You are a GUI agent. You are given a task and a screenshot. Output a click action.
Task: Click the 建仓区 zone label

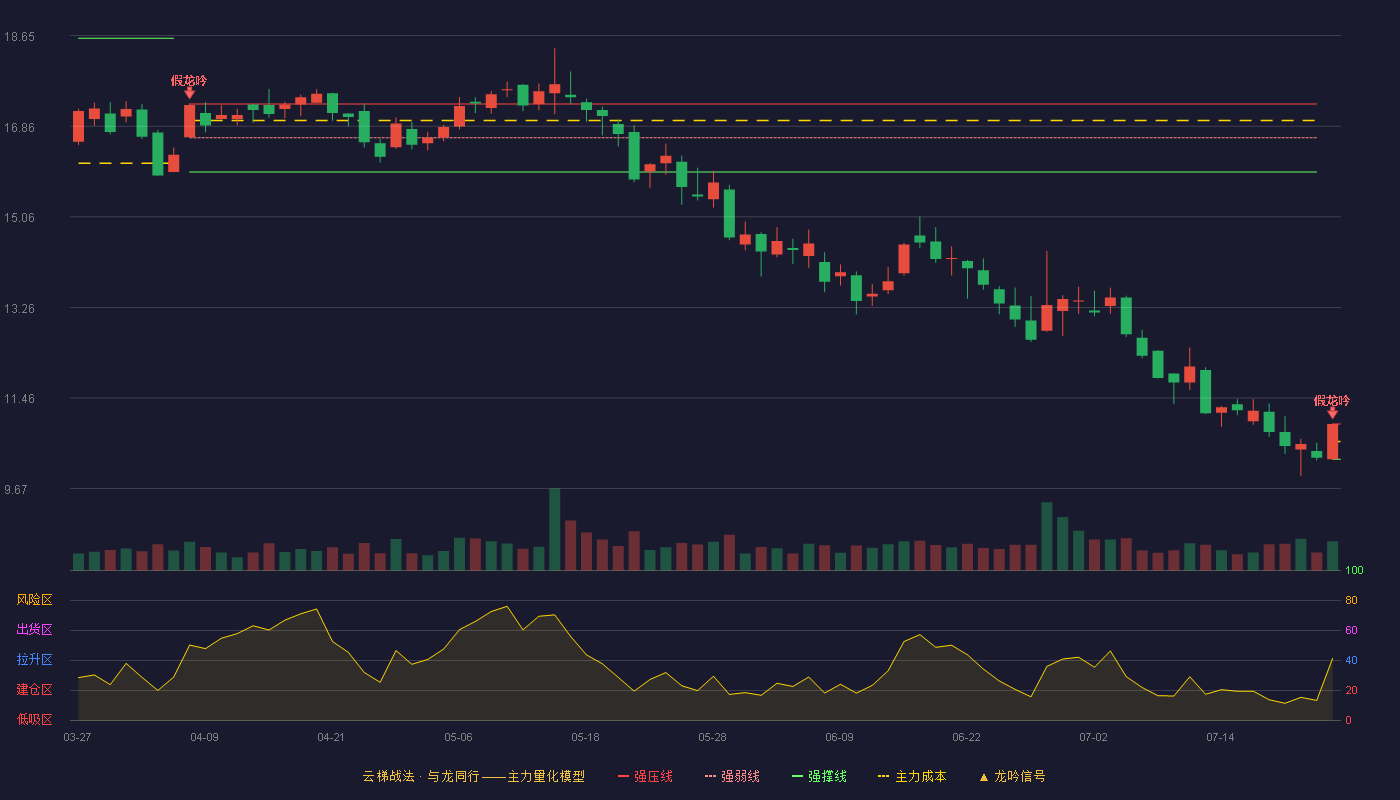[x=35, y=690]
